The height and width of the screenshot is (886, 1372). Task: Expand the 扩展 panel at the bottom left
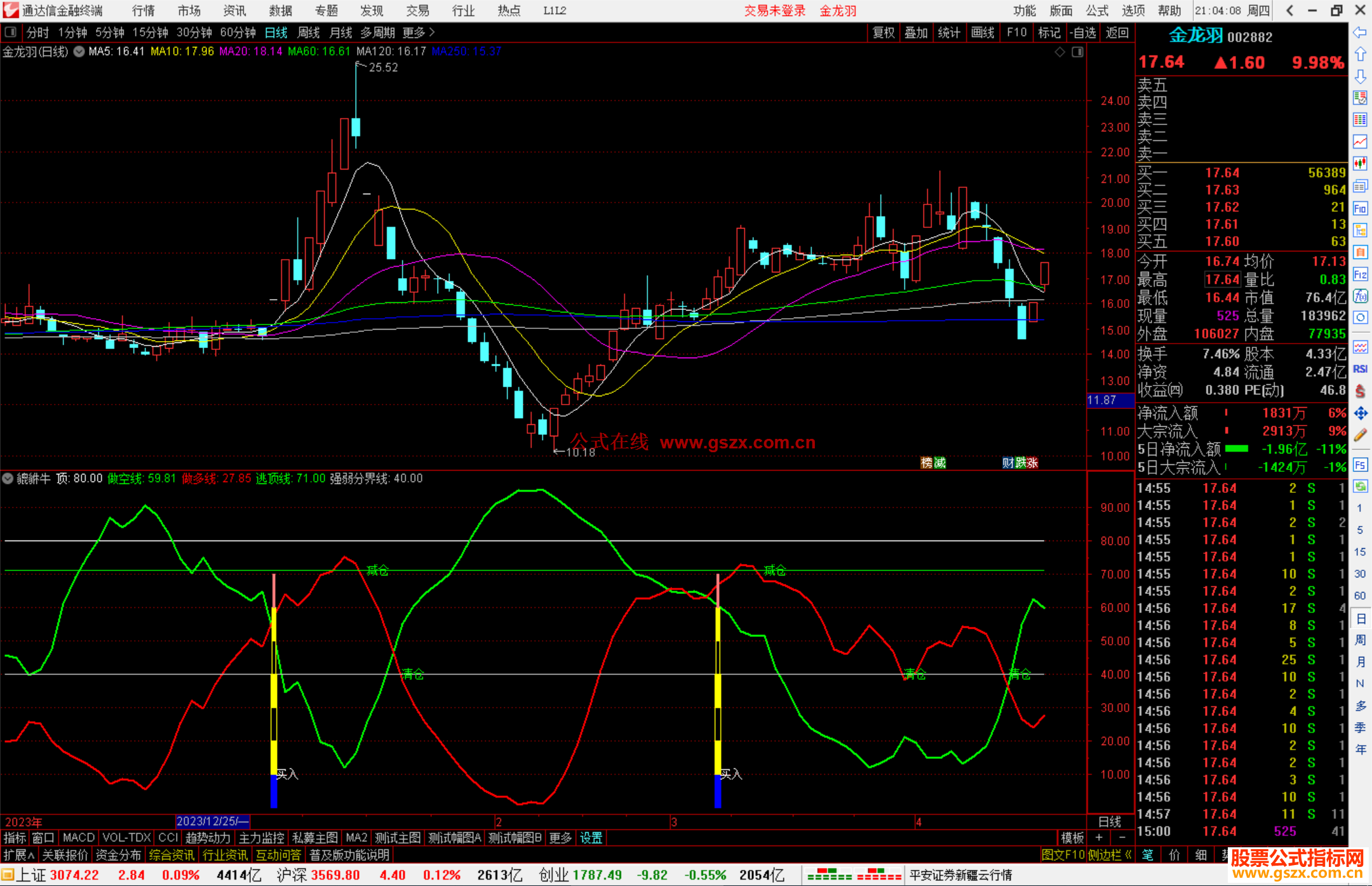point(18,855)
